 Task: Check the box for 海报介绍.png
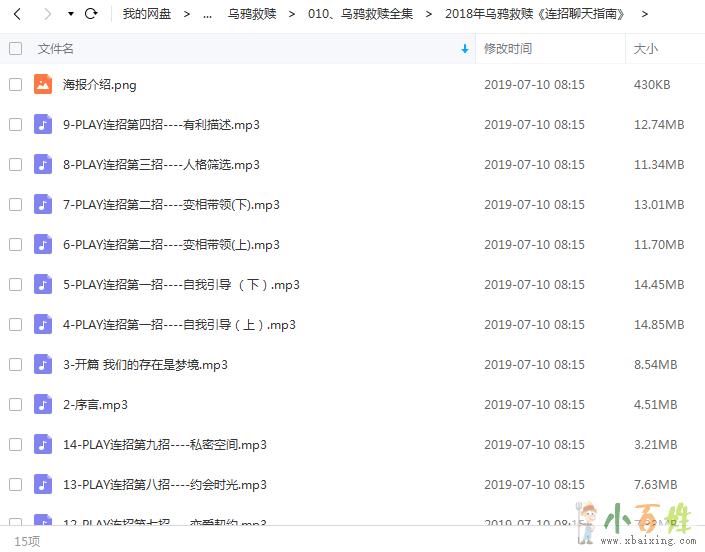click(15, 85)
